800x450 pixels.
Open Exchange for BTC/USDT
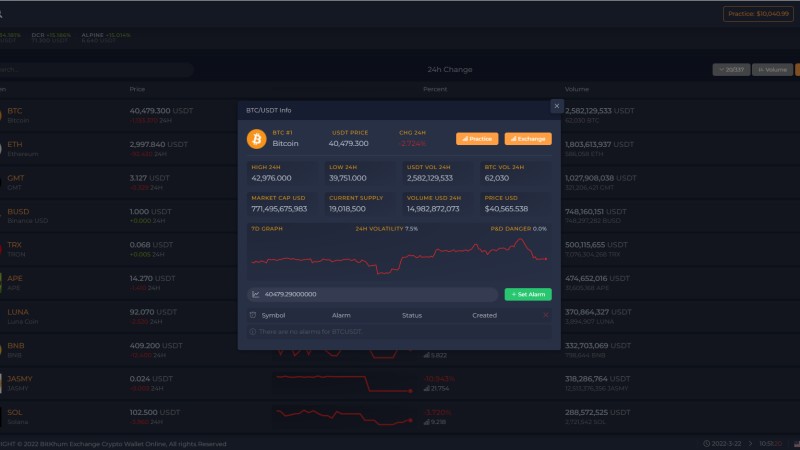click(528, 139)
